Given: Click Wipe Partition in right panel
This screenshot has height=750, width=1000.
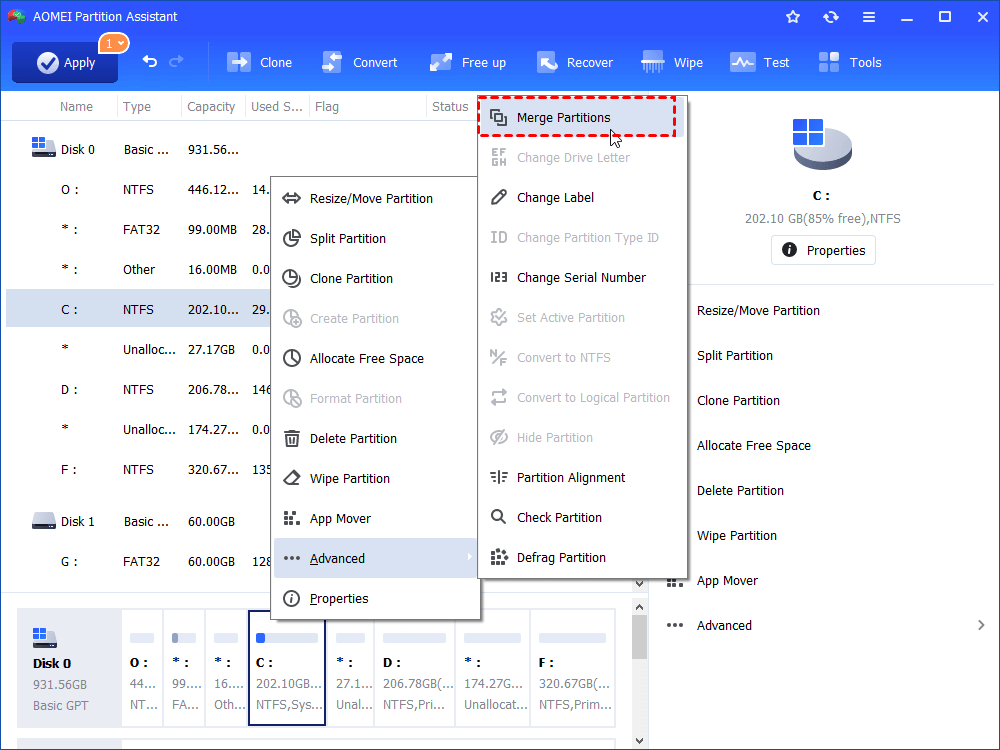Looking at the screenshot, I should click(x=737, y=536).
